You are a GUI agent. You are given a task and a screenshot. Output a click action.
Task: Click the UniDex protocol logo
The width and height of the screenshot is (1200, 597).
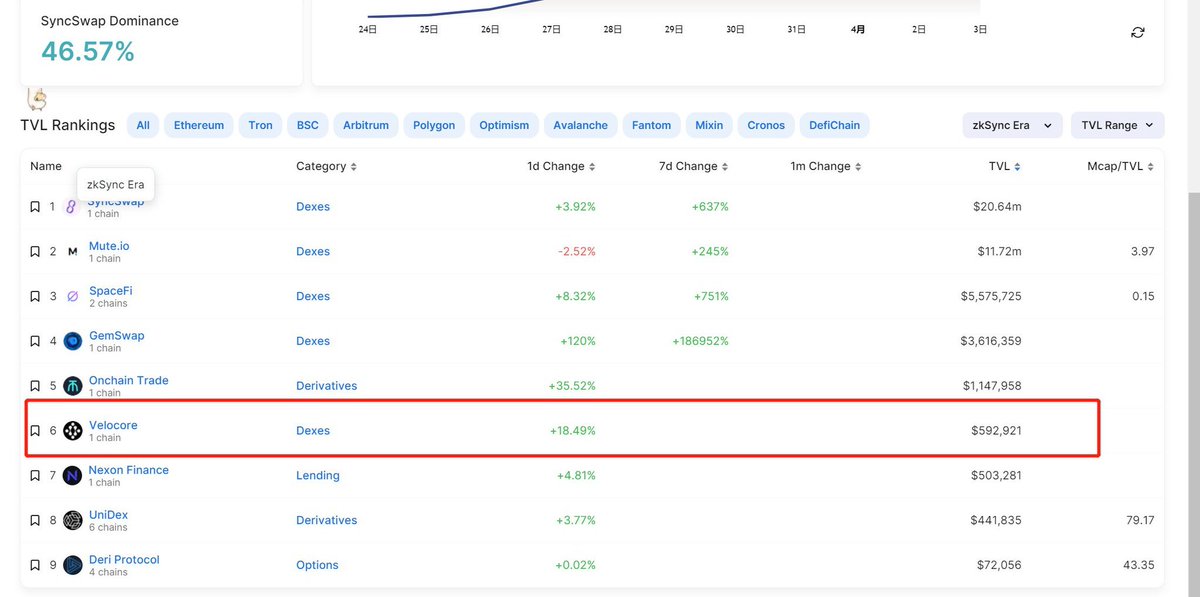point(72,520)
